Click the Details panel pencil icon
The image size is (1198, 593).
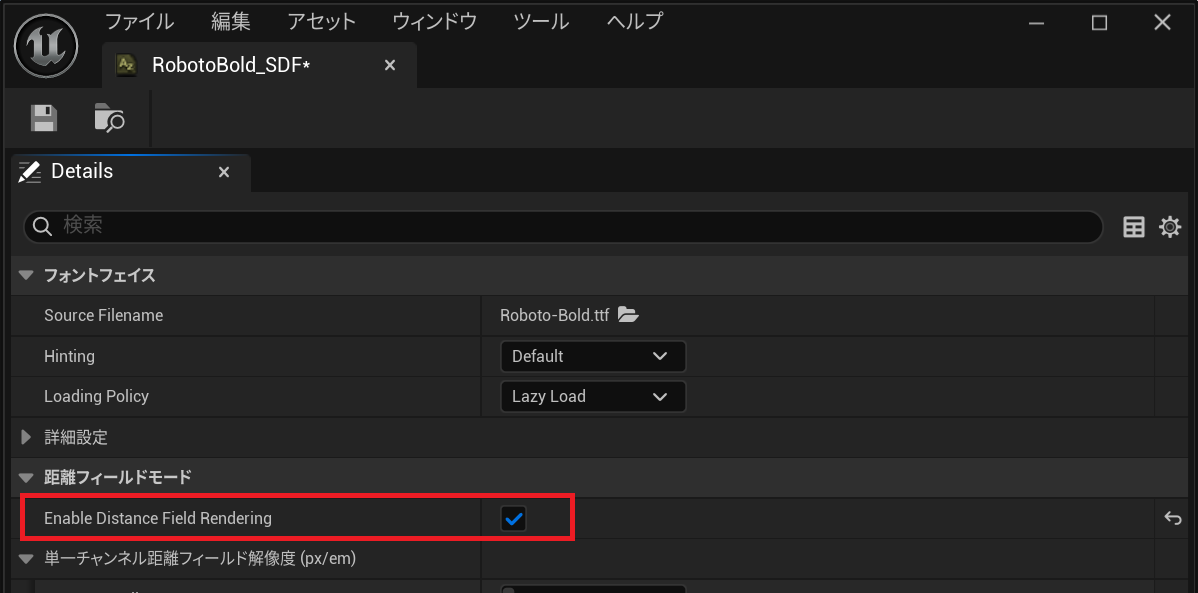(x=30, y=171)
